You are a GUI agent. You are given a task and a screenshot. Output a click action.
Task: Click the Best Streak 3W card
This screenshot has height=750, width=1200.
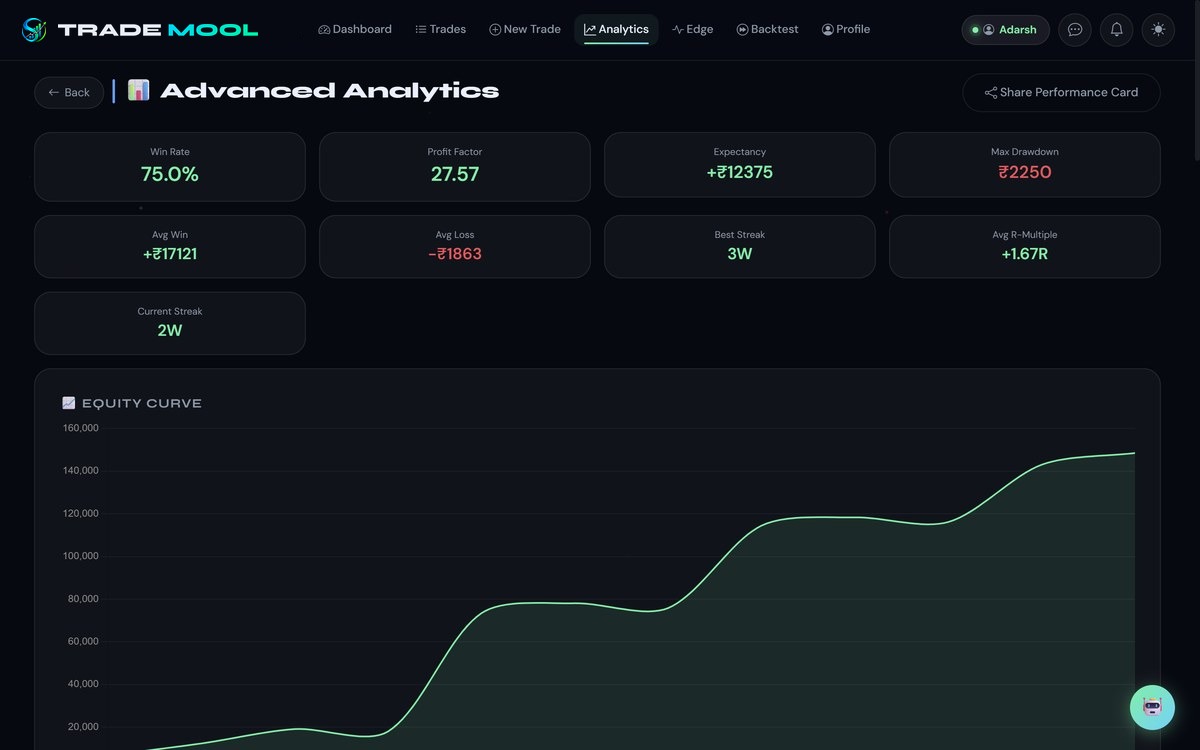point(740,246)
